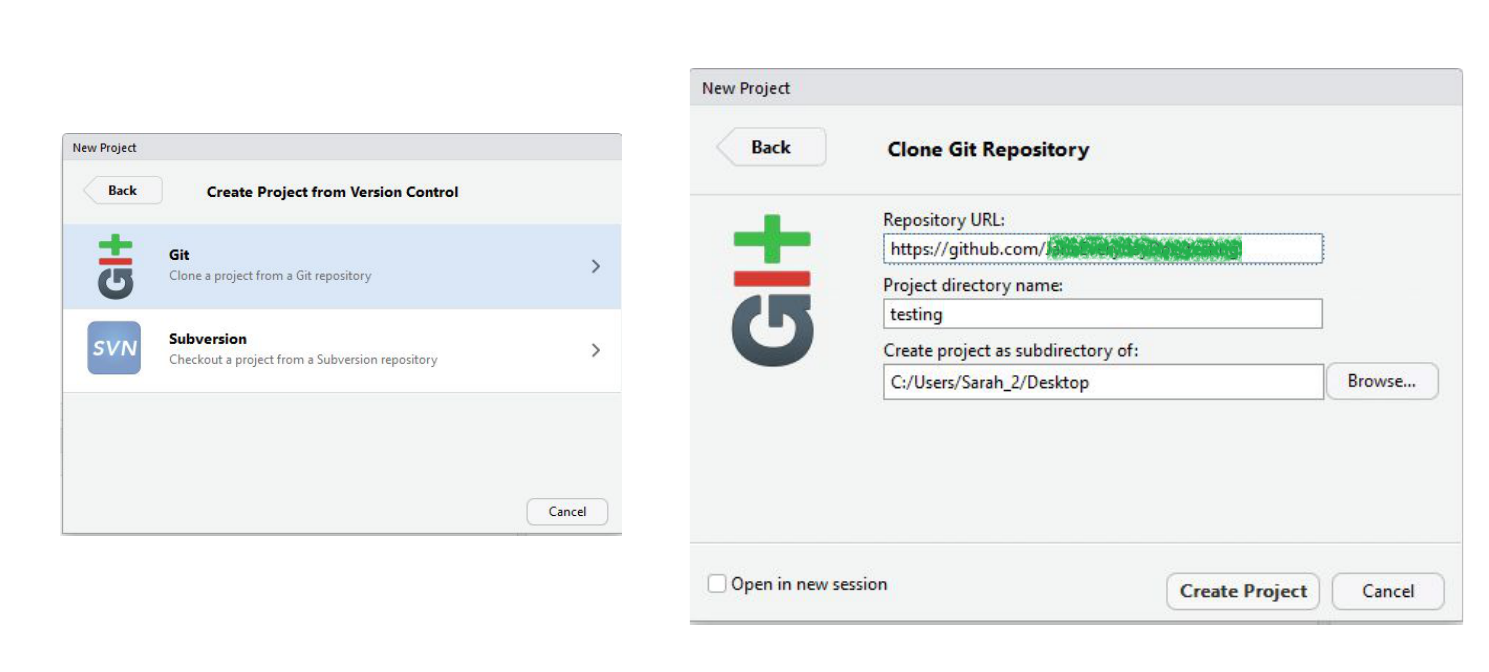Select 'Clone a project from a Git repository'
Image resolution: width=1489 pixels, height=672 pixels.
coord(270,276)
